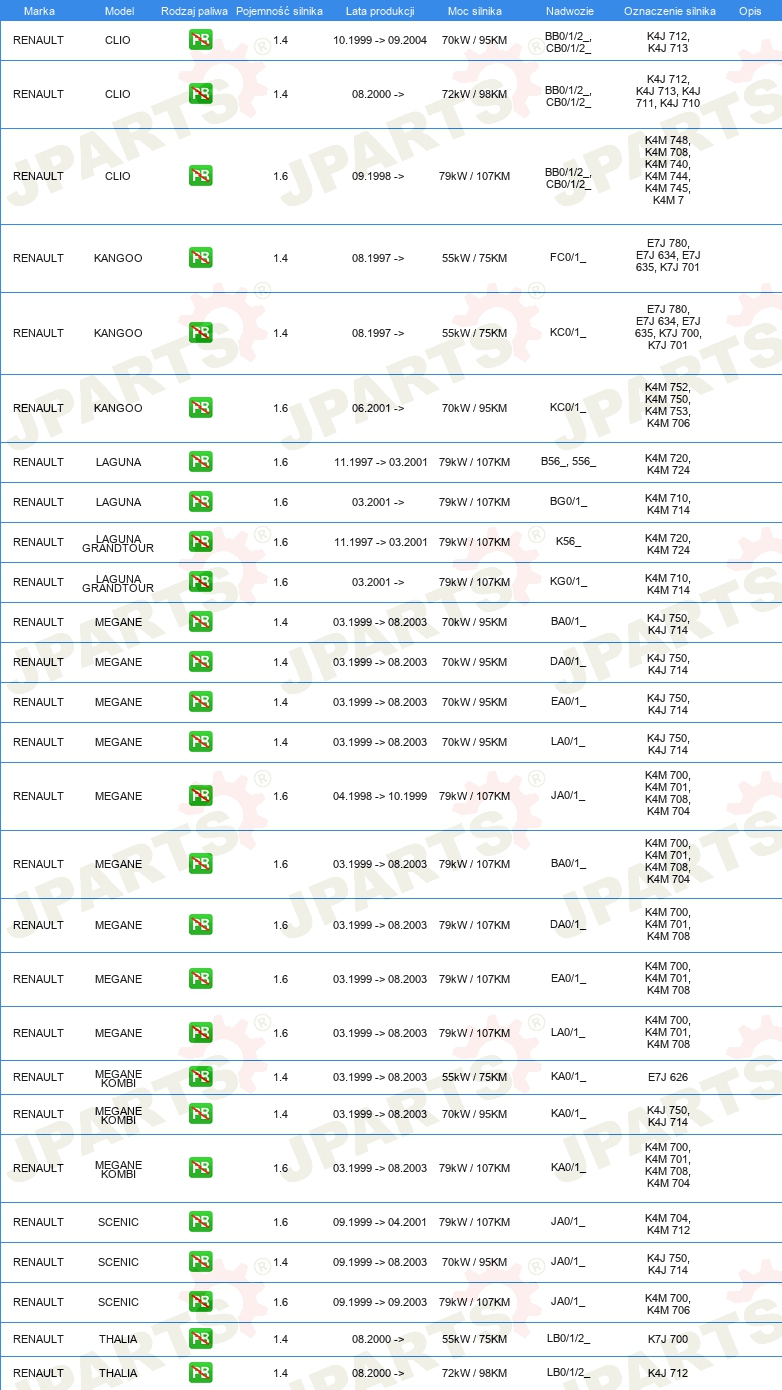
Task: Click fuel icon in THALIA 55kW / 75KM row
Action: point(200,1339)
